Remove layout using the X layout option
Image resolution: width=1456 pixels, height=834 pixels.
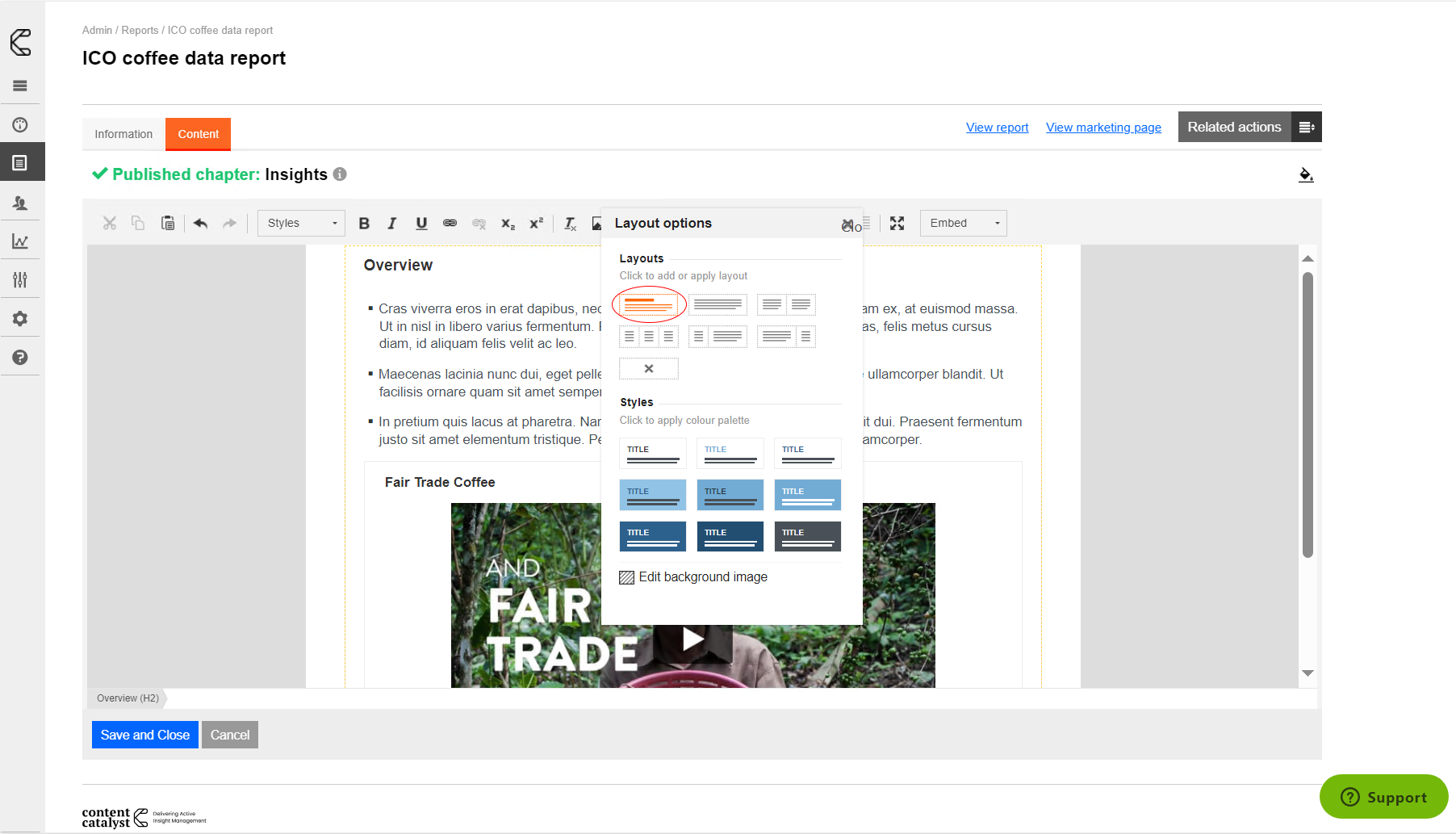tap(649, 369)
